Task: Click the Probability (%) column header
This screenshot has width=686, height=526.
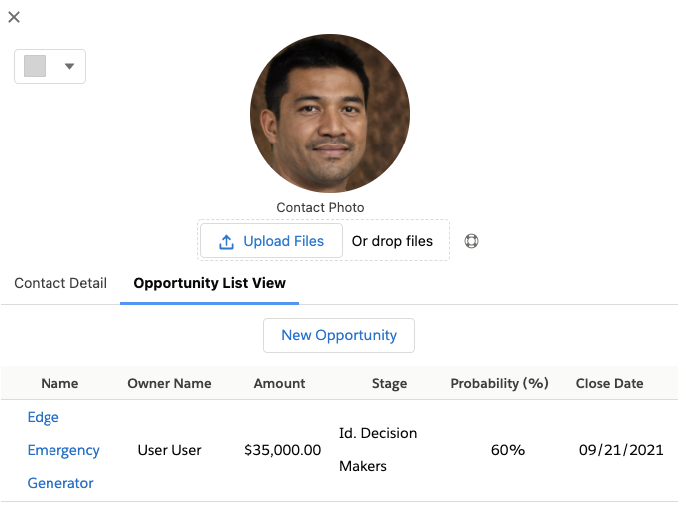Action: click(500, 383)
